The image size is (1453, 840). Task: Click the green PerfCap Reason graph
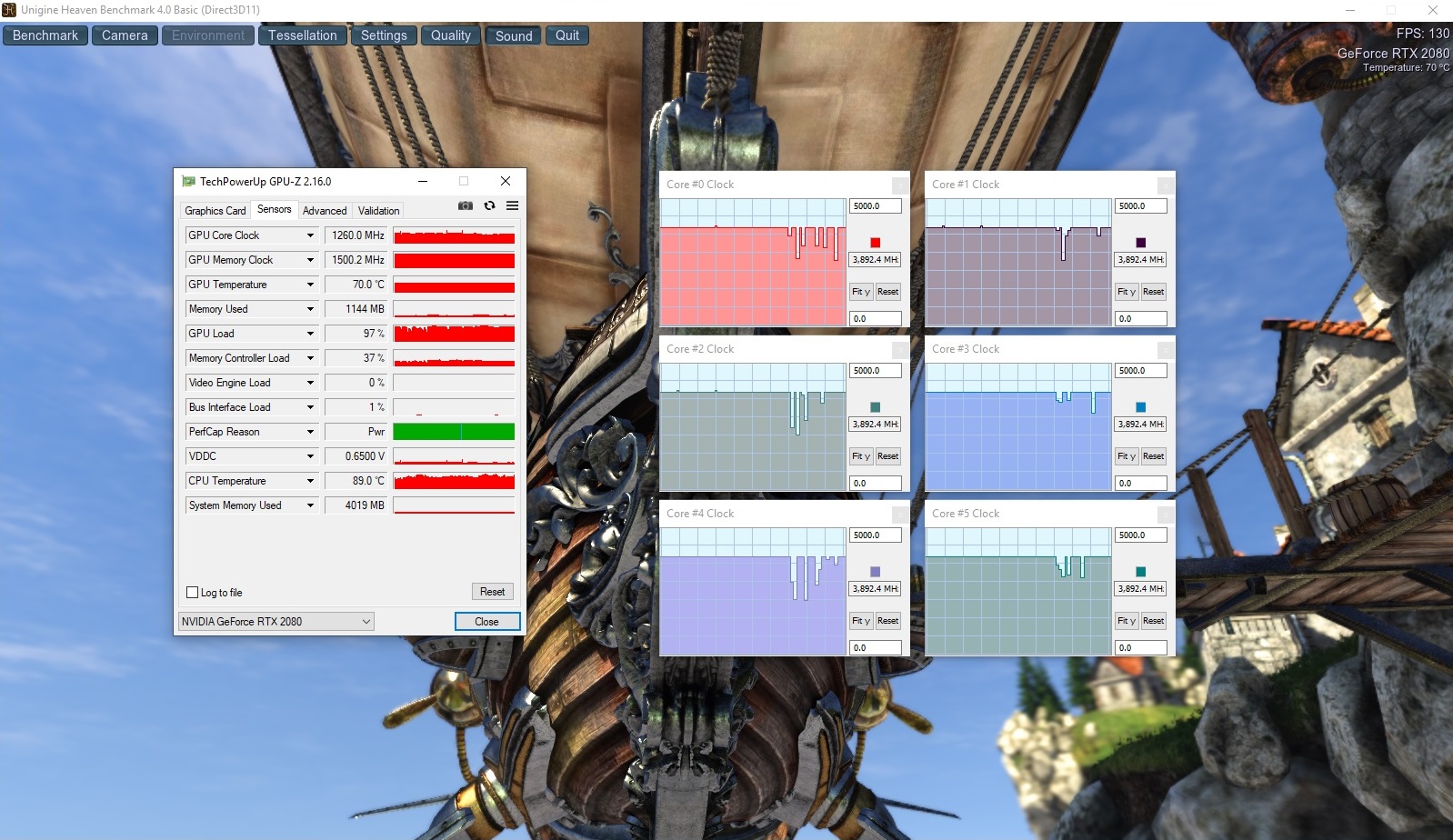454,432
